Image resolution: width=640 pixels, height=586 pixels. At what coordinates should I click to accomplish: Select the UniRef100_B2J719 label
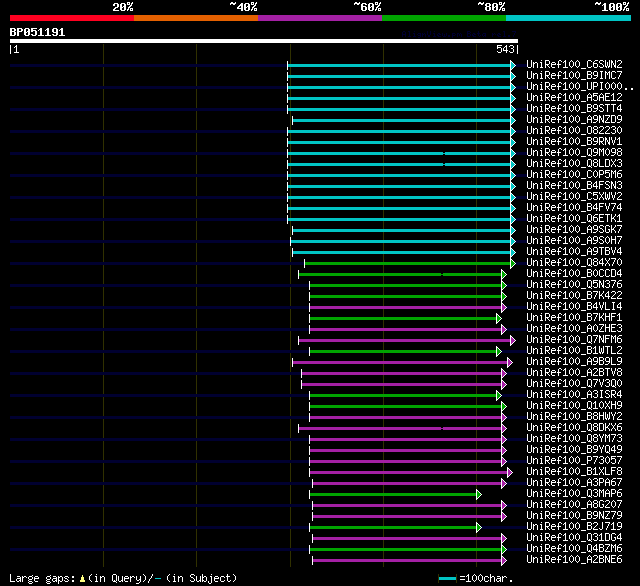coord(574,527)
